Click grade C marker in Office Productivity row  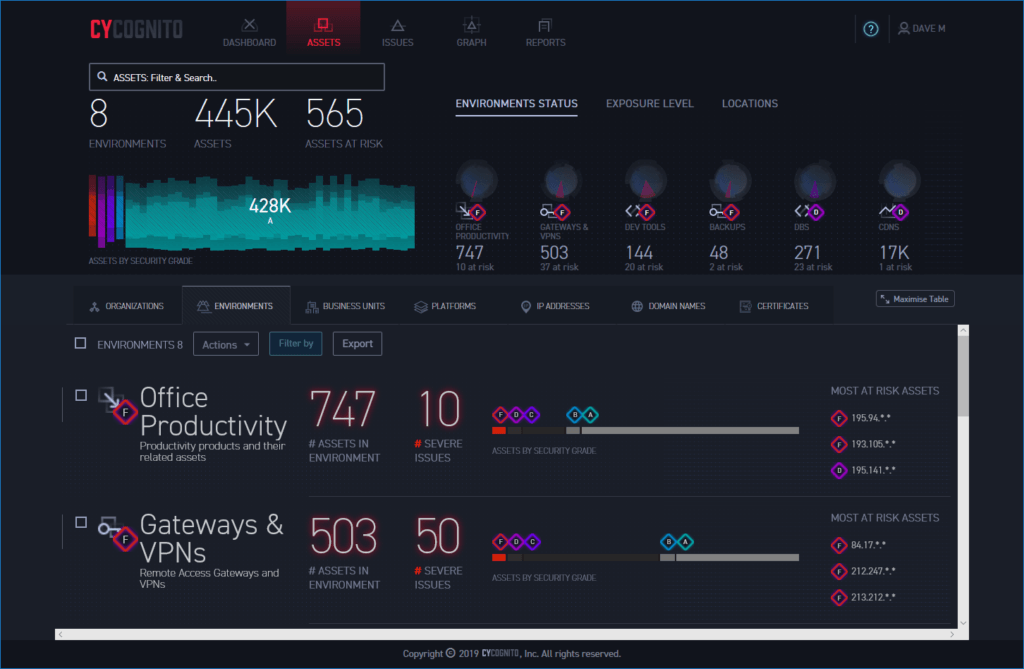pos(532,415)
